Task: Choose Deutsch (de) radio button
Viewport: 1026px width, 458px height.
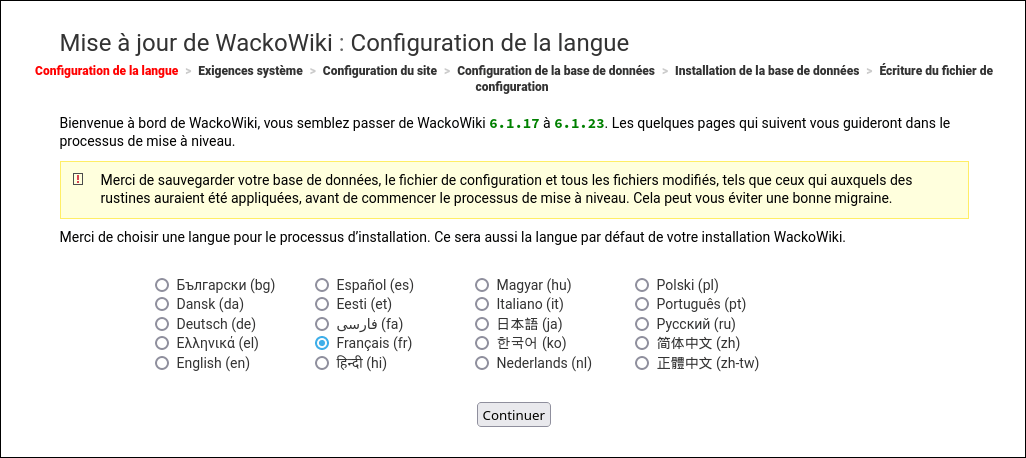Action: click(x=162, y=324)
